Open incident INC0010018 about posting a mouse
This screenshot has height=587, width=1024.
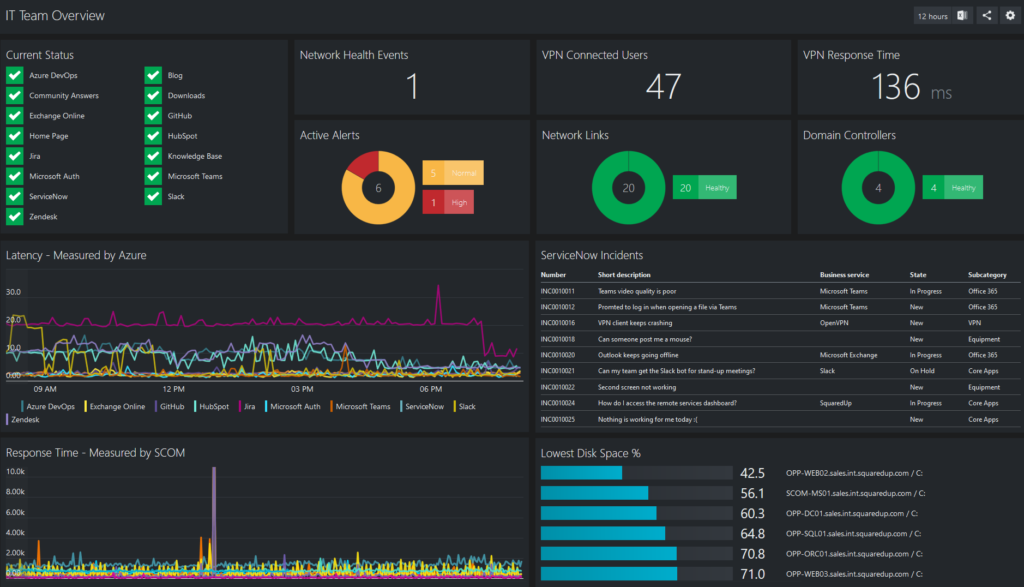(x=780, y=339)
